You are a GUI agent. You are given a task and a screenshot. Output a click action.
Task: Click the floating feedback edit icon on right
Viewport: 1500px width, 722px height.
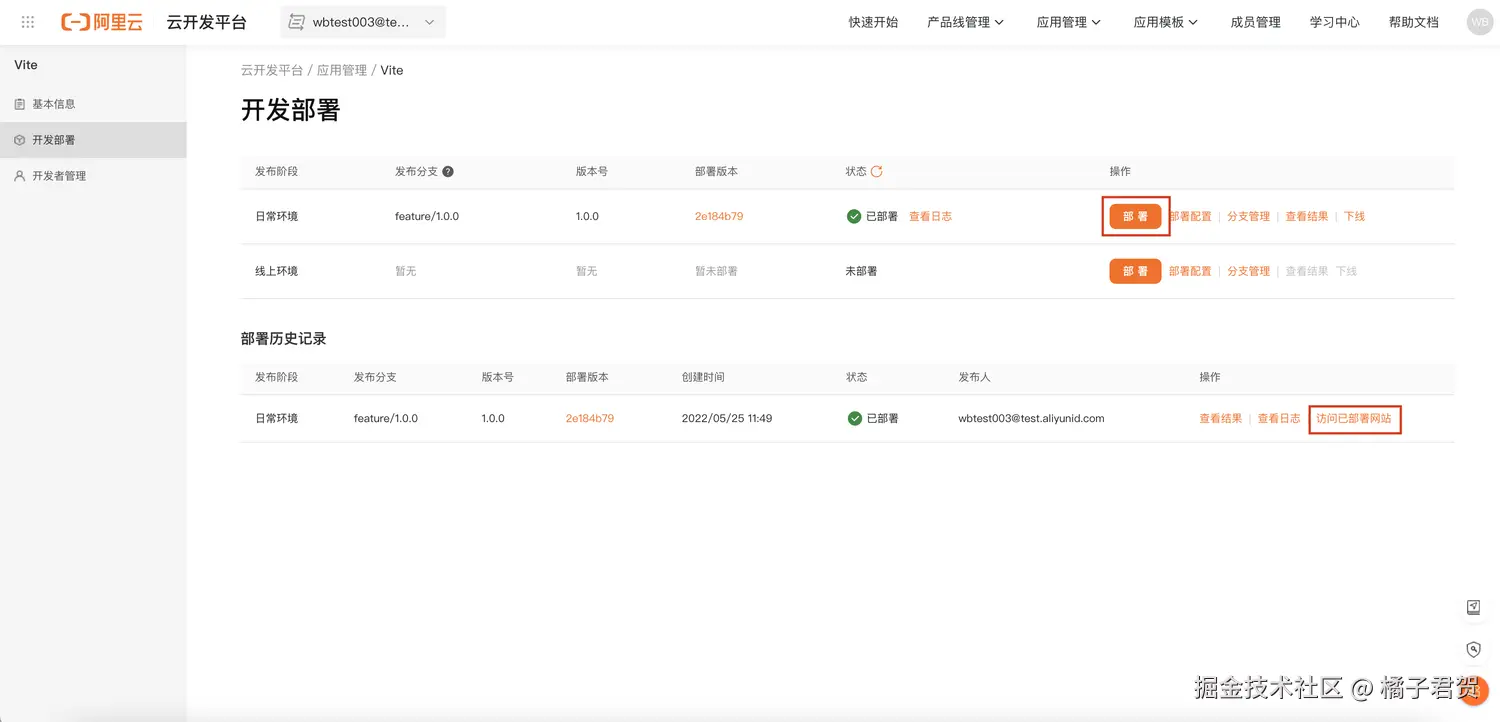pyautogui.click(x=1473, y=607)
